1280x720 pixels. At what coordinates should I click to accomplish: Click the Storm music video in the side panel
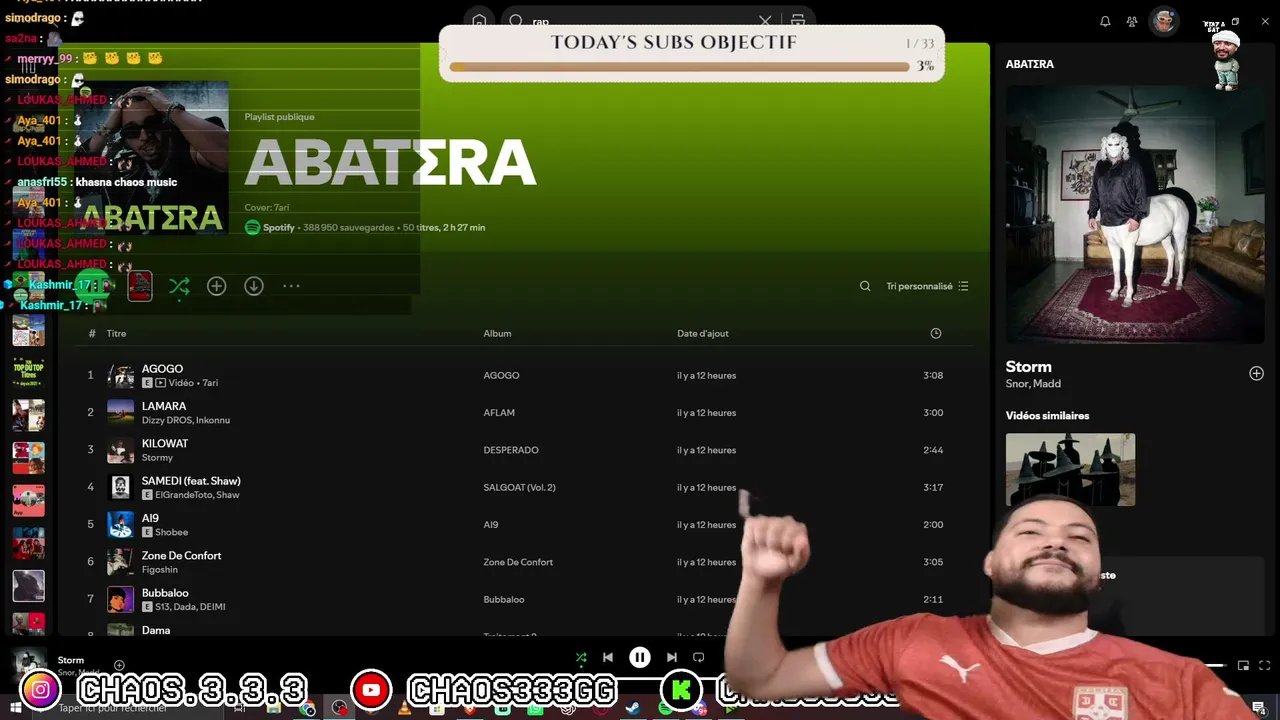click(x=1135, y=213)
